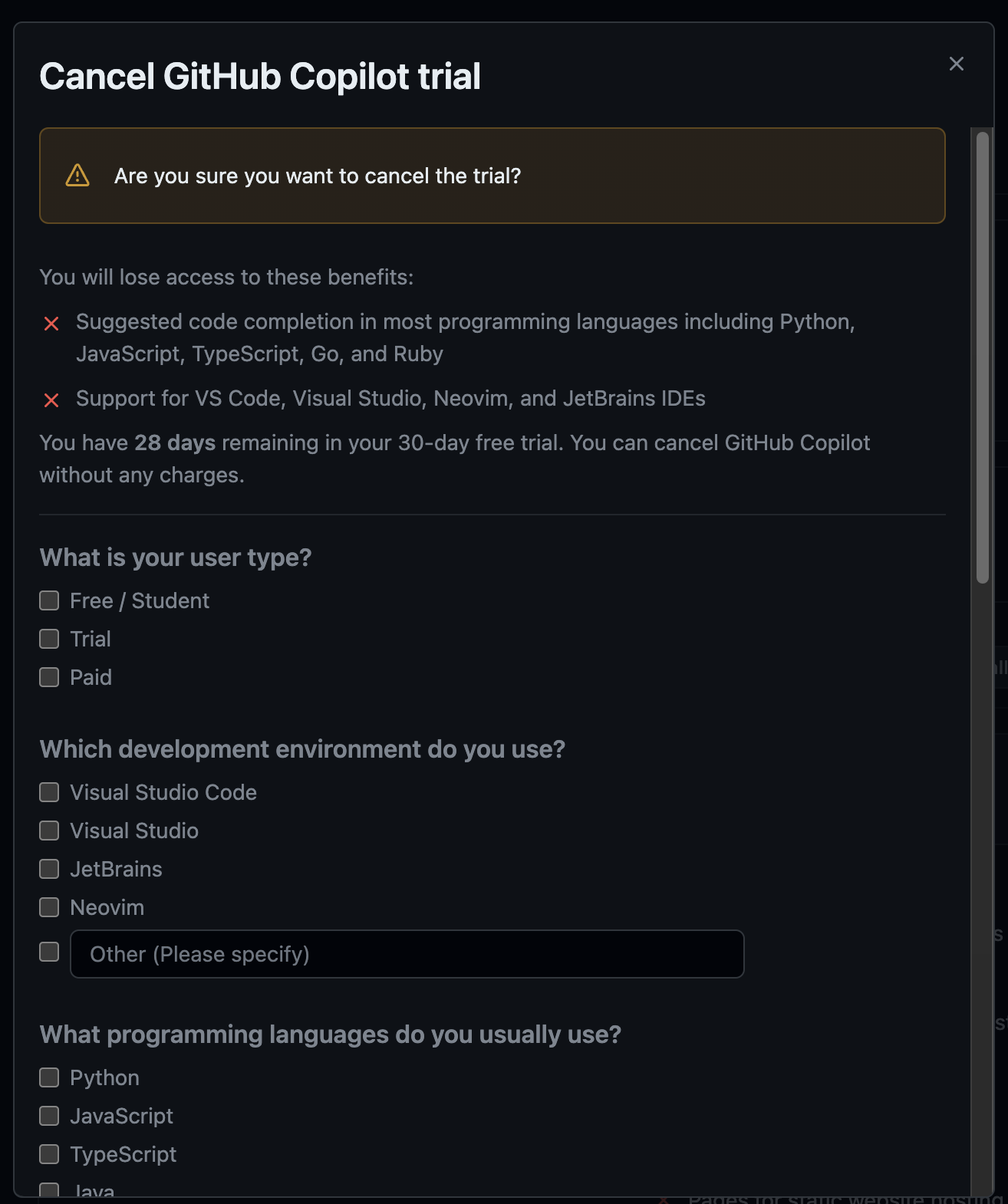
Task: Click the Visual Studio Code label
Action: pyautogui.click(x=163, y=792)
